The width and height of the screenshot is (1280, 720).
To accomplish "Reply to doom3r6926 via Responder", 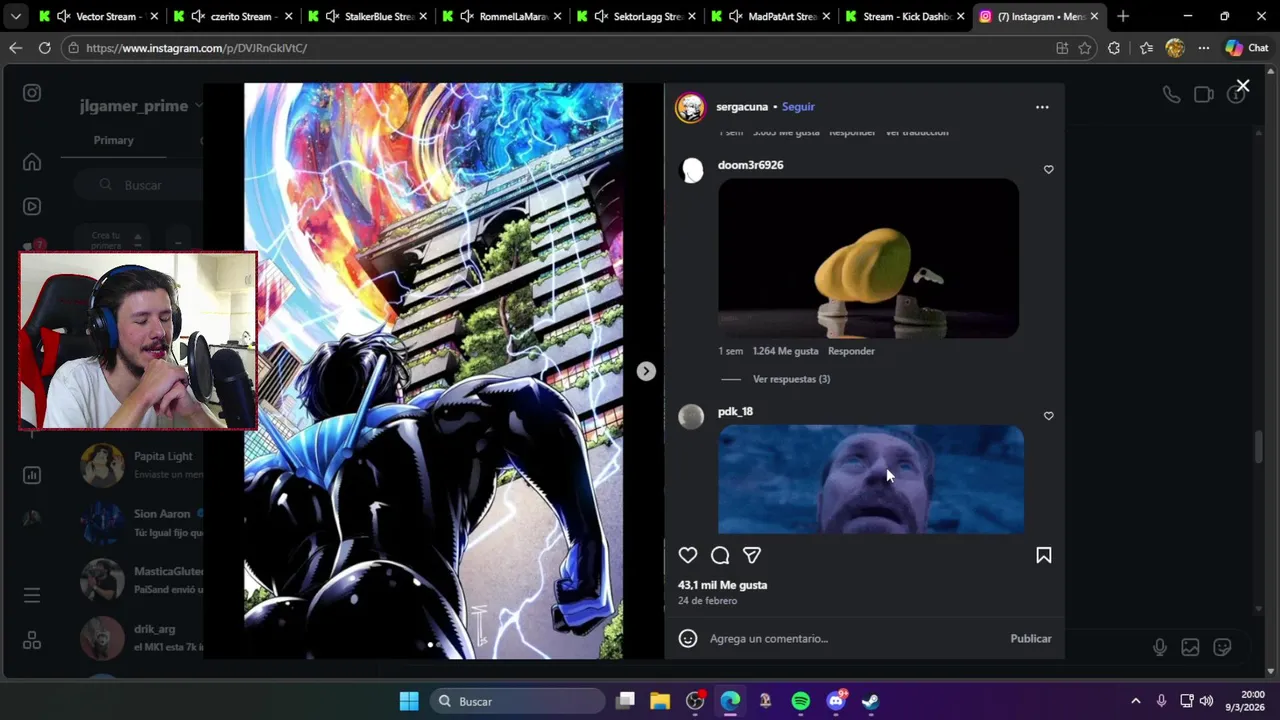I will tap(851, 351).
